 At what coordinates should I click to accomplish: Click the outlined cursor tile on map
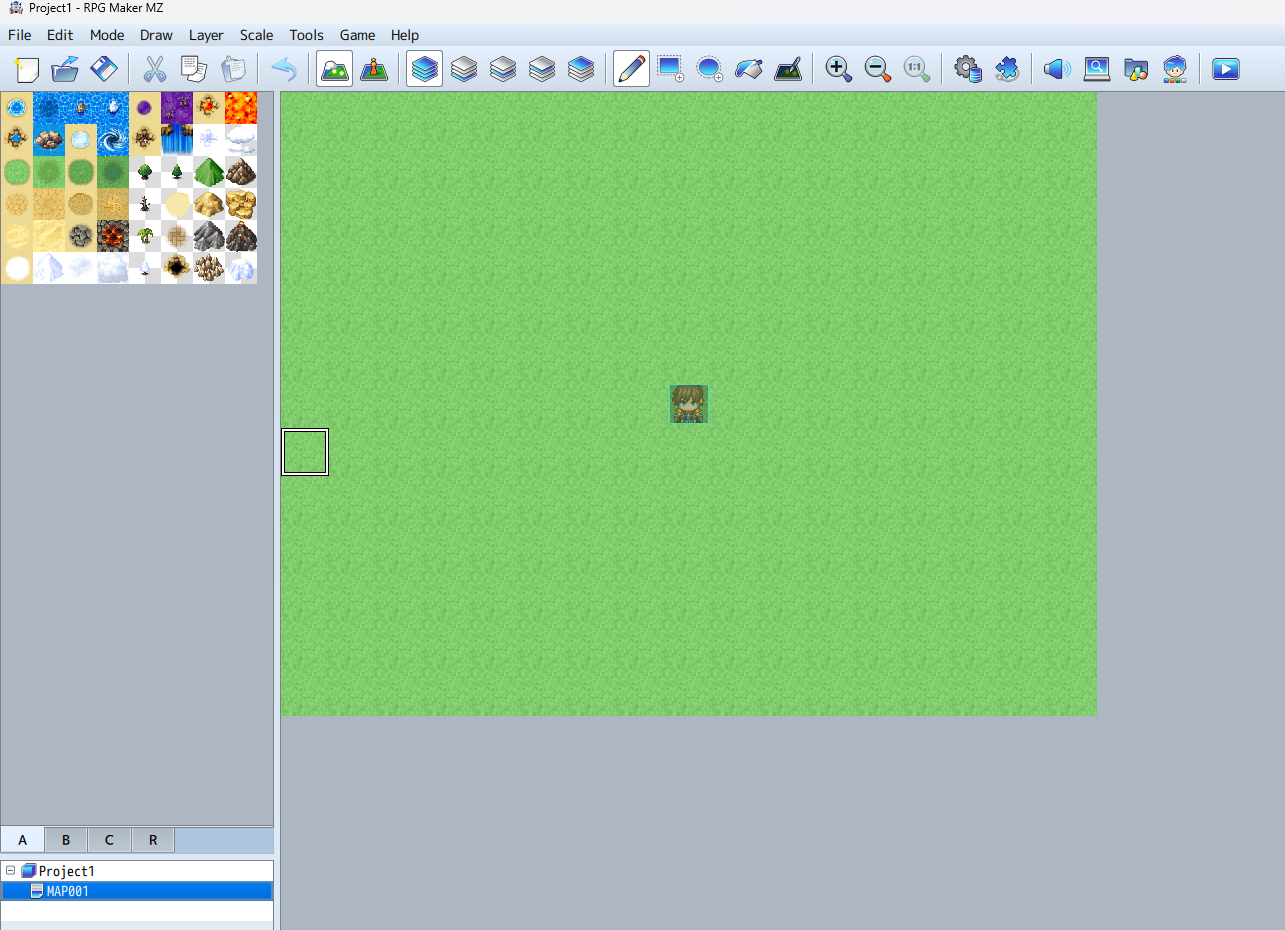point(305,452)
